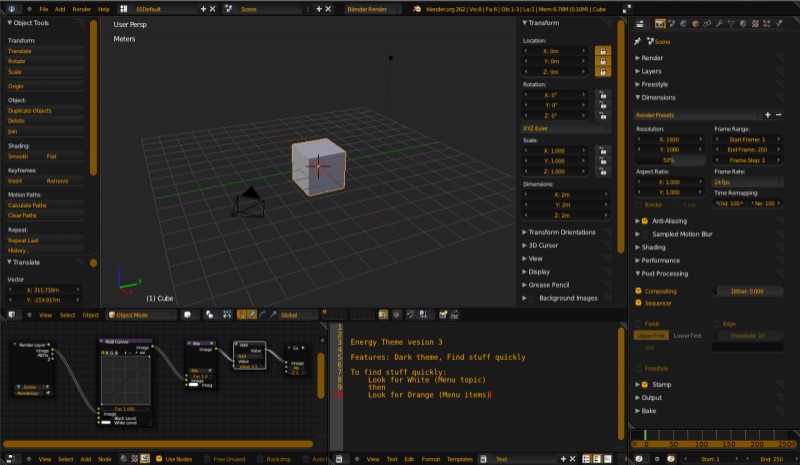Click the OpenGL render image icon
Viewport: 800px width, 465px height.
[443, 315]
